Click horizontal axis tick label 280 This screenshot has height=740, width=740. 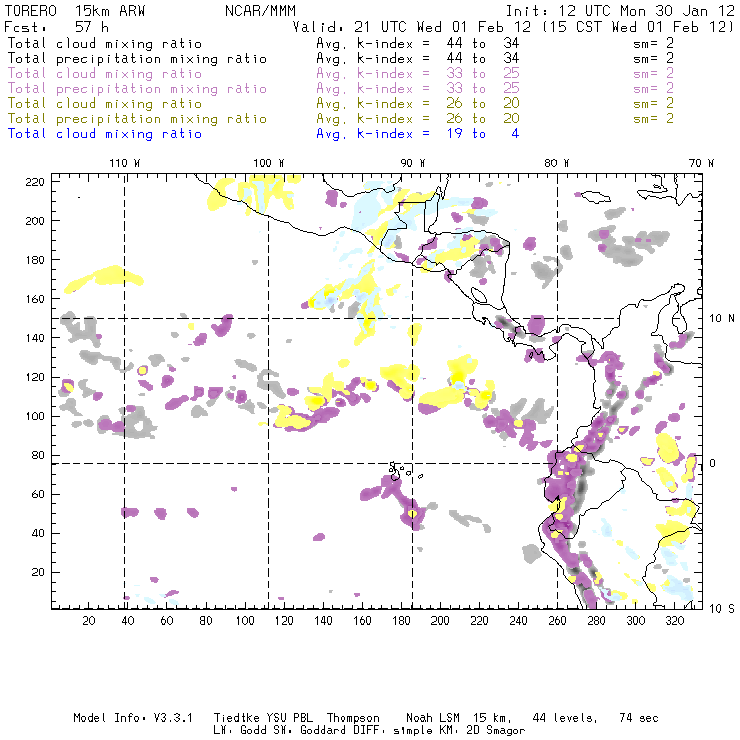(x=597, y=621)
